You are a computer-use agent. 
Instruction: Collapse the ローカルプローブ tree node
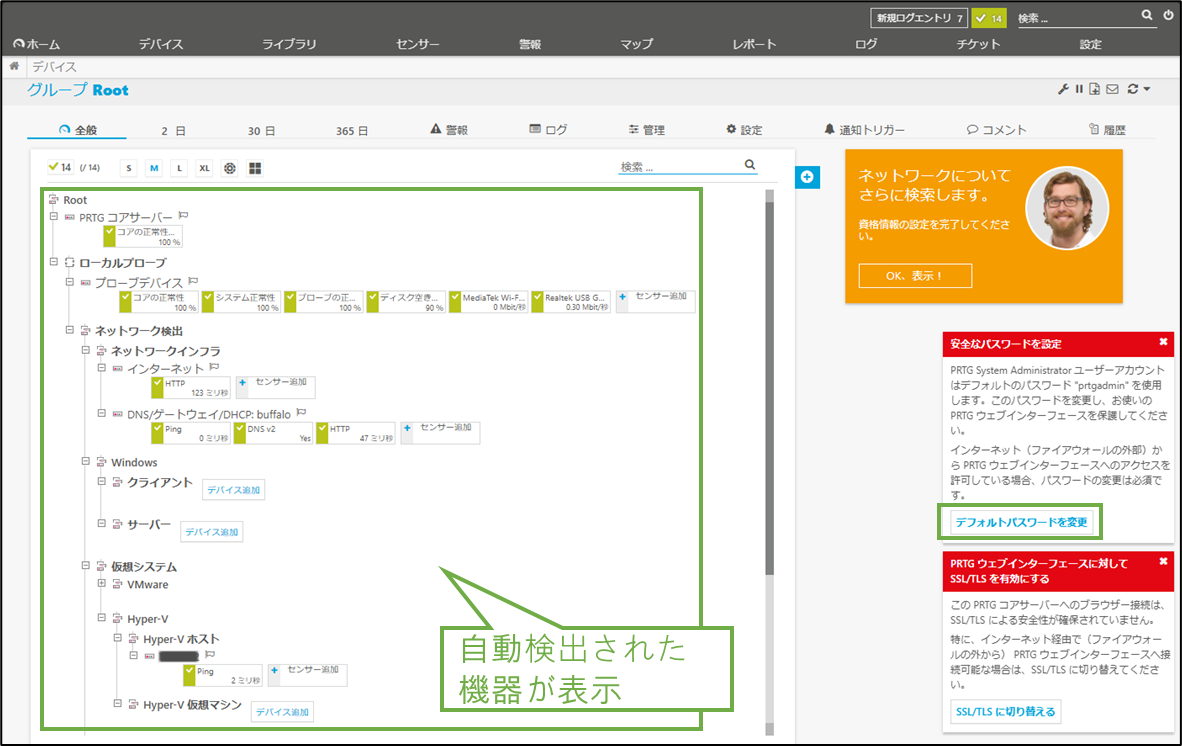54,262
